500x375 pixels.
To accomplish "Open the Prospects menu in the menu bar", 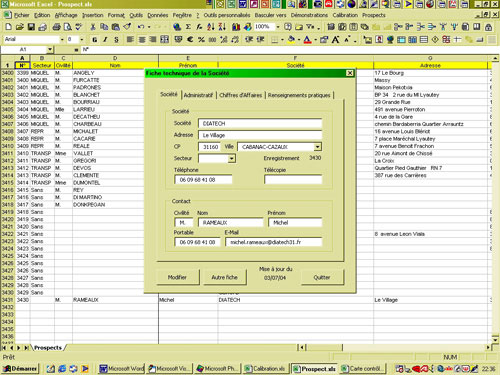I will [x=374, y=15].
